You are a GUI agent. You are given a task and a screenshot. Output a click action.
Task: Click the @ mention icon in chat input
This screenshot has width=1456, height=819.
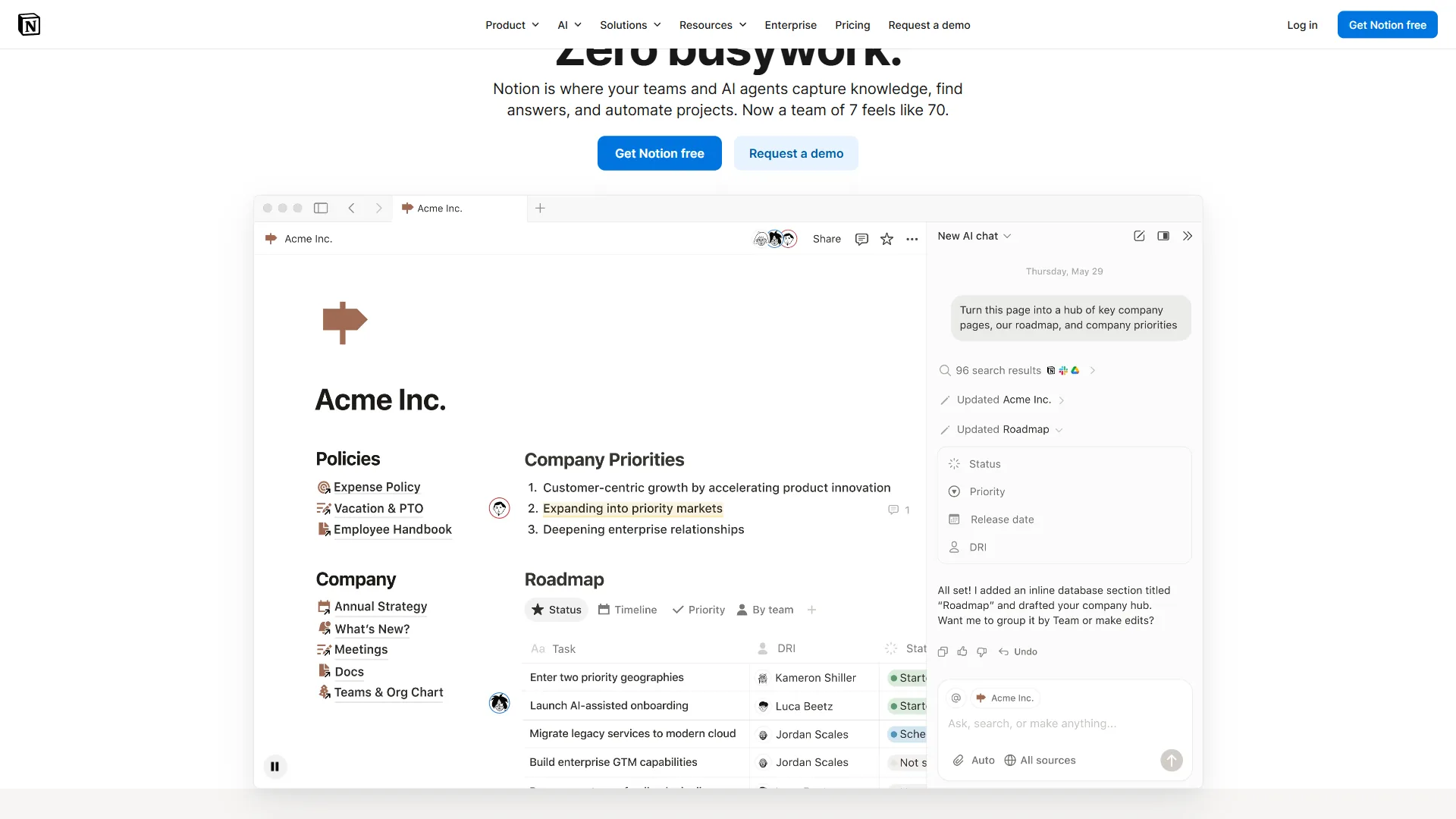tap(956, 698)
